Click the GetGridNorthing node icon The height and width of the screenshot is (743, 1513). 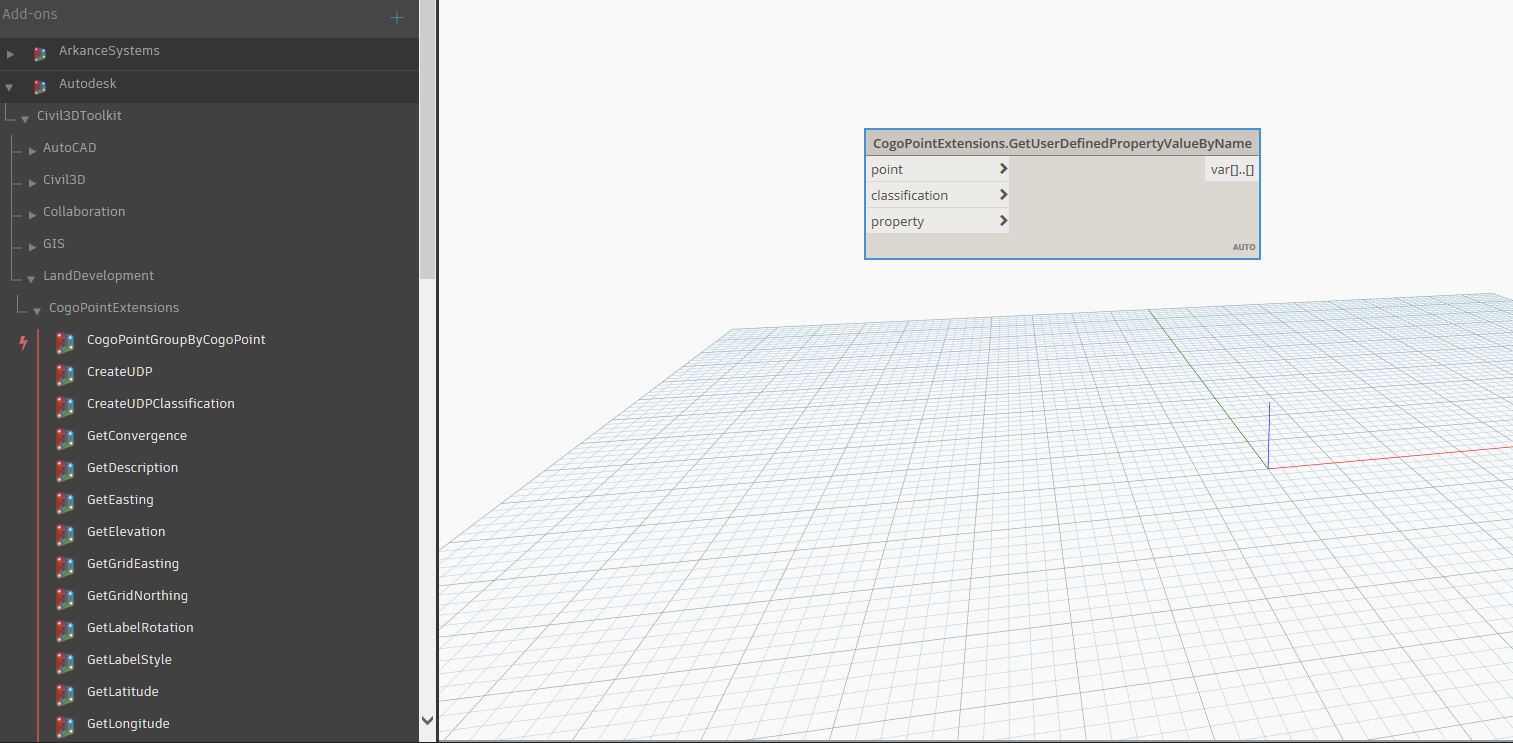[x=65, y=597]
